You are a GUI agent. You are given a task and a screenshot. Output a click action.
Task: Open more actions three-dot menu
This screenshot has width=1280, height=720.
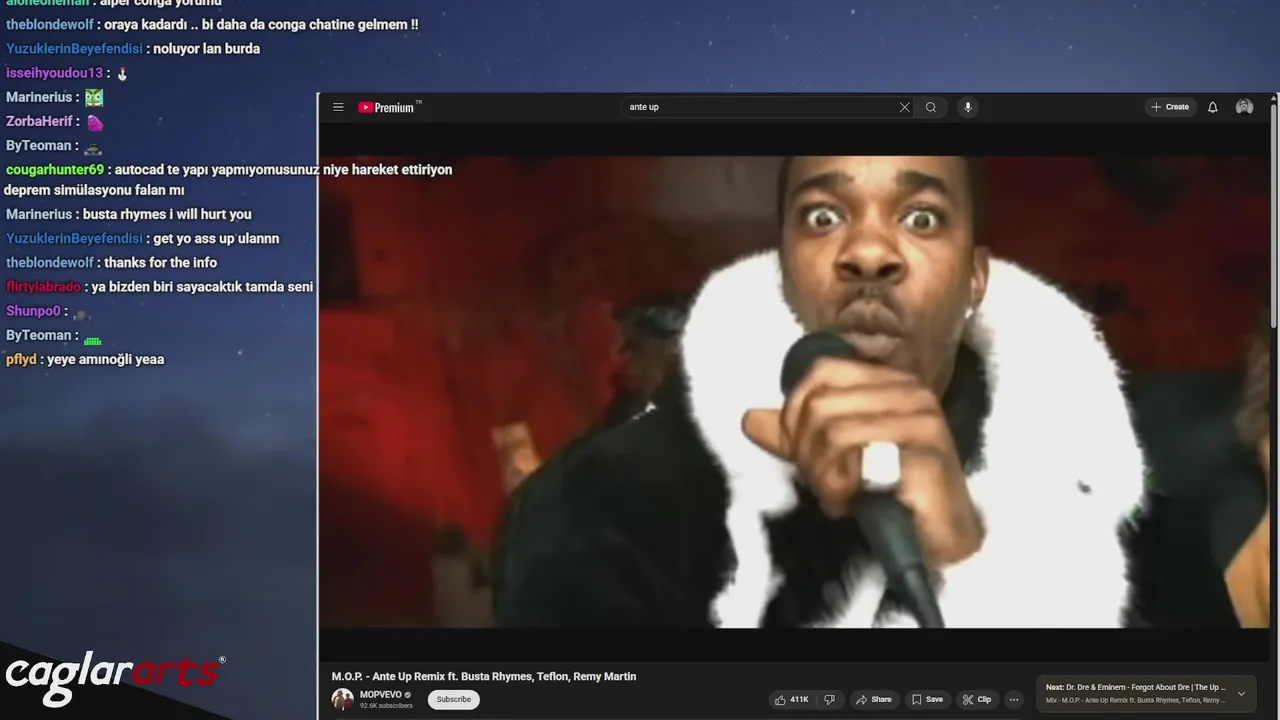tap(1014, 699)
